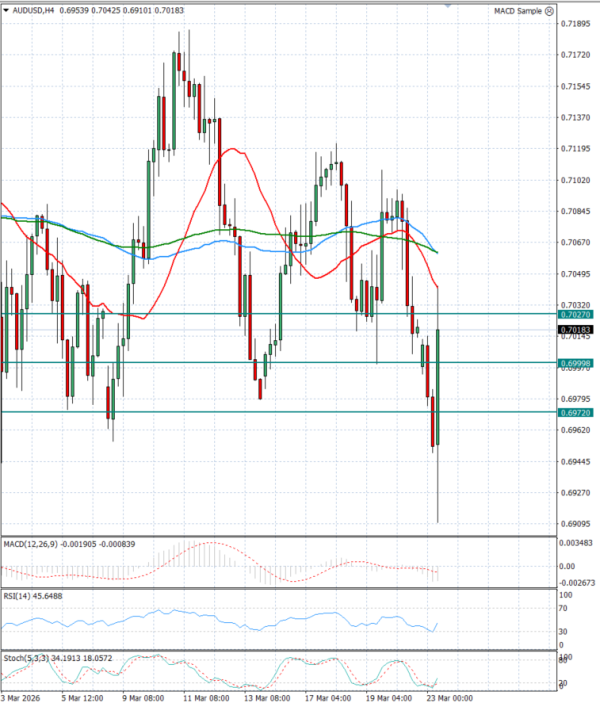Click the Stoch(5,3,3) indicator label
The image size is (600, 703).
tap(24, 660)
